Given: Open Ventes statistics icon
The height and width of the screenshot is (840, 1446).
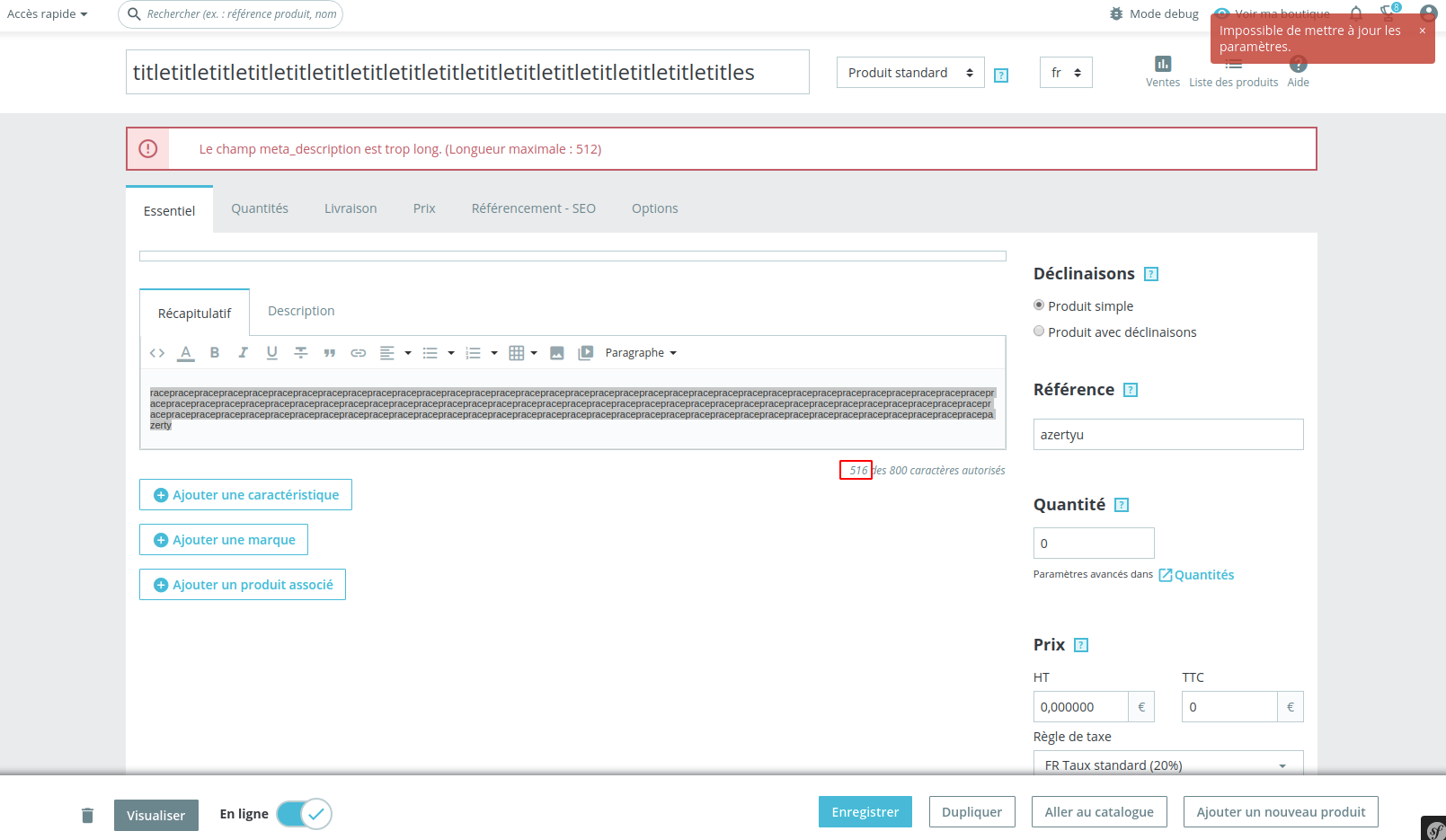Looking at the screenshot, I should tap(1163, 64).
